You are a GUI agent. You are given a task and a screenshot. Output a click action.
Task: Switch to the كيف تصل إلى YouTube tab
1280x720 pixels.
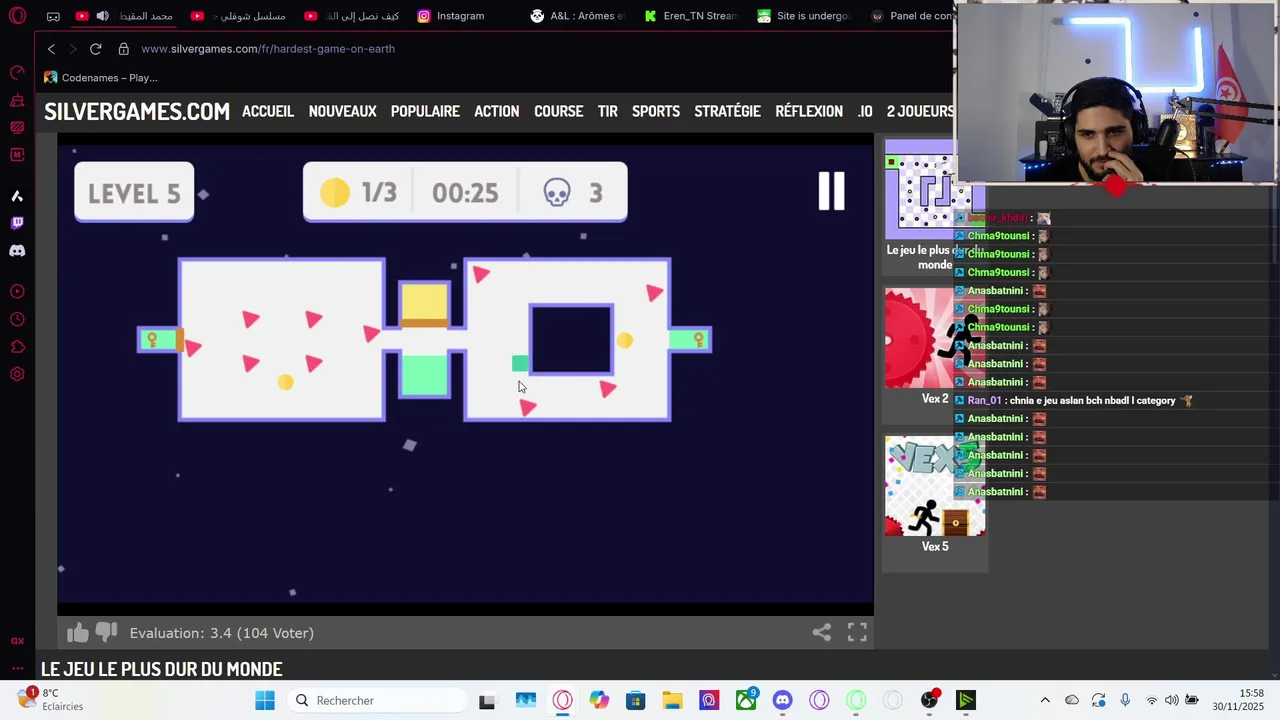click(352, 16)
